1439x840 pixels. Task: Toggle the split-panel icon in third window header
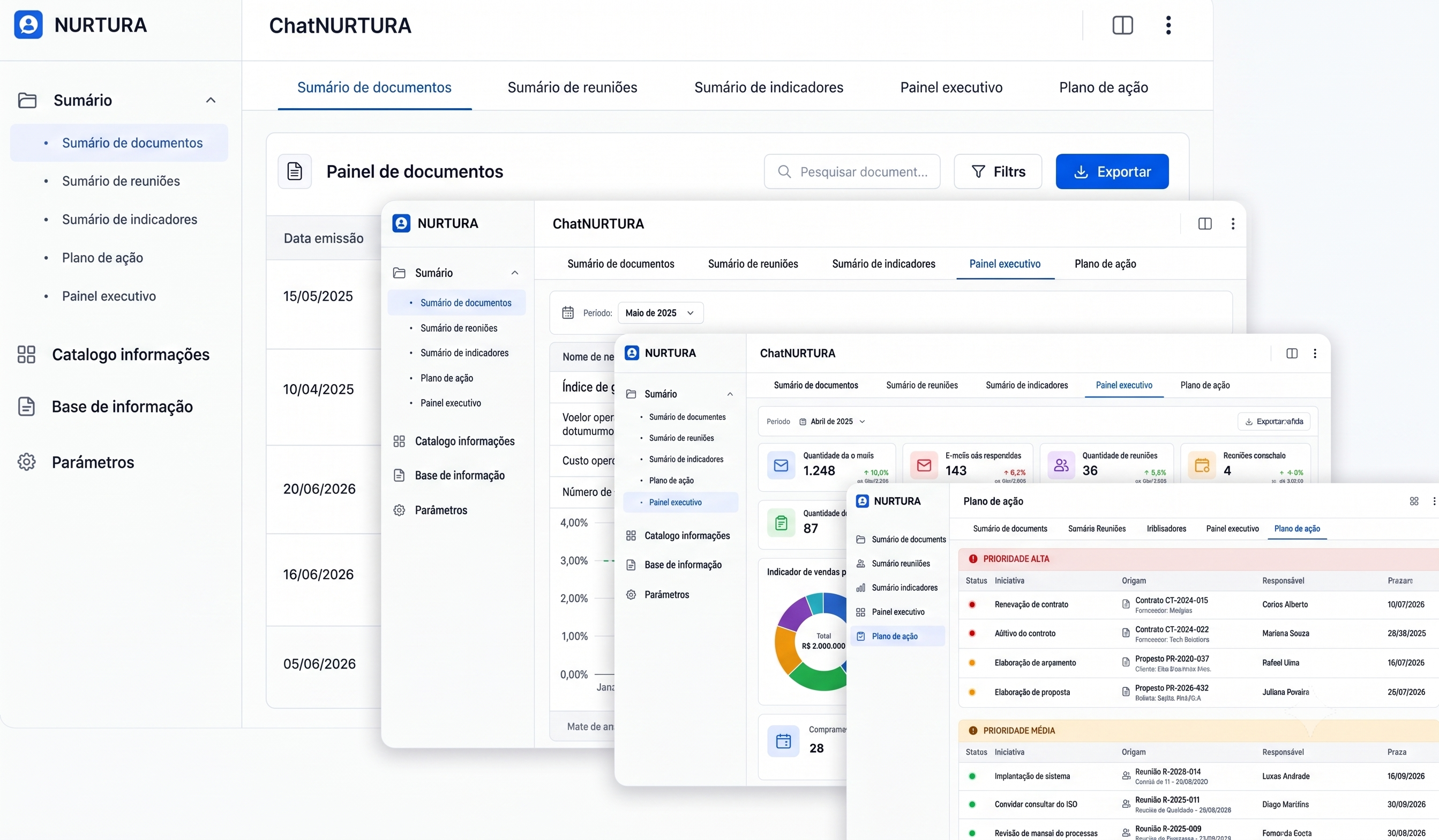(1292, 354)
